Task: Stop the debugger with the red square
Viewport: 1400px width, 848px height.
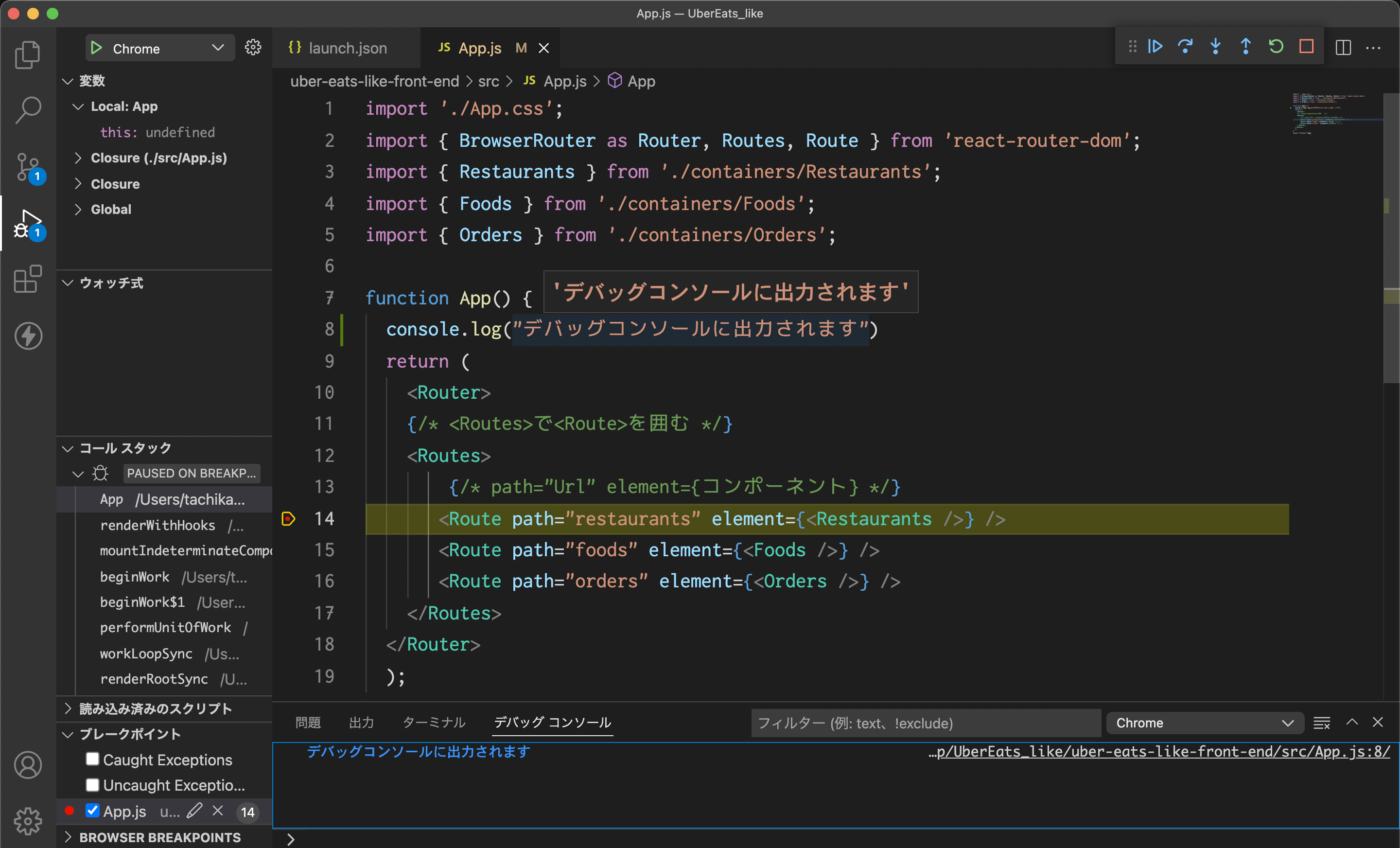Action: click(x=1306, y=47)
